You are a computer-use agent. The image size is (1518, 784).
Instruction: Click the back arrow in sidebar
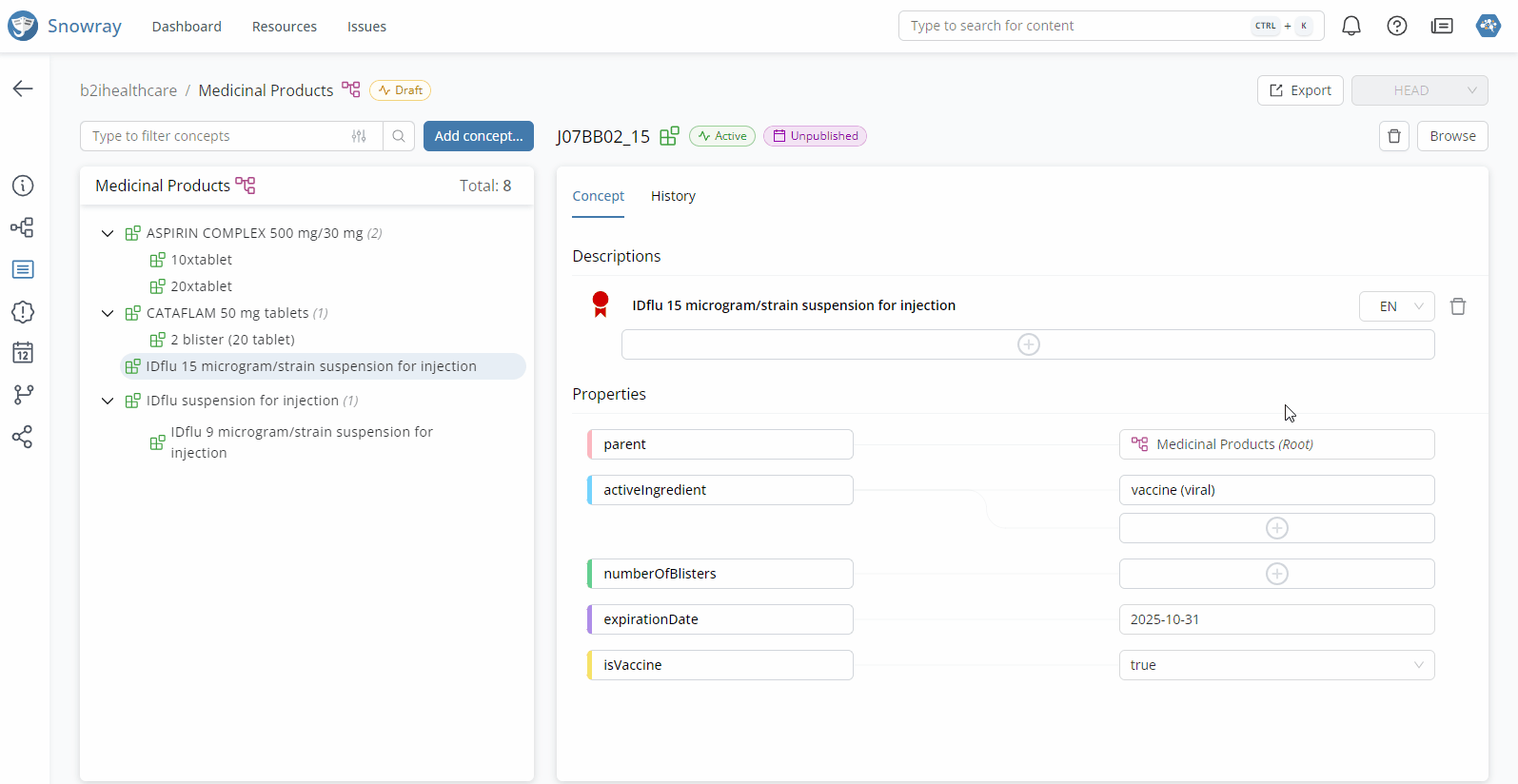23,88
